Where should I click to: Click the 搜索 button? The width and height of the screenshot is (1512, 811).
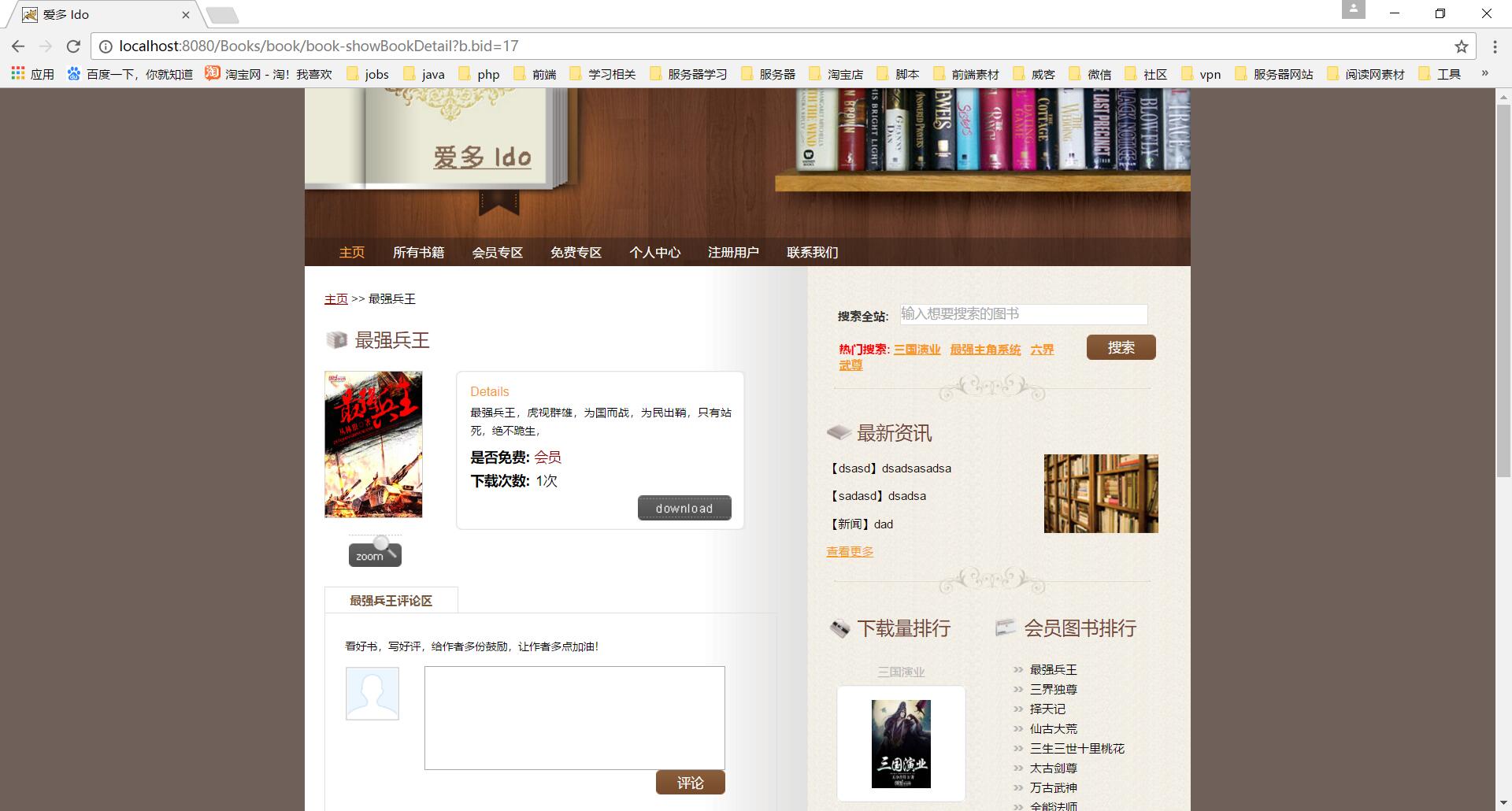pyautogui.click(x=1121, y=347)
